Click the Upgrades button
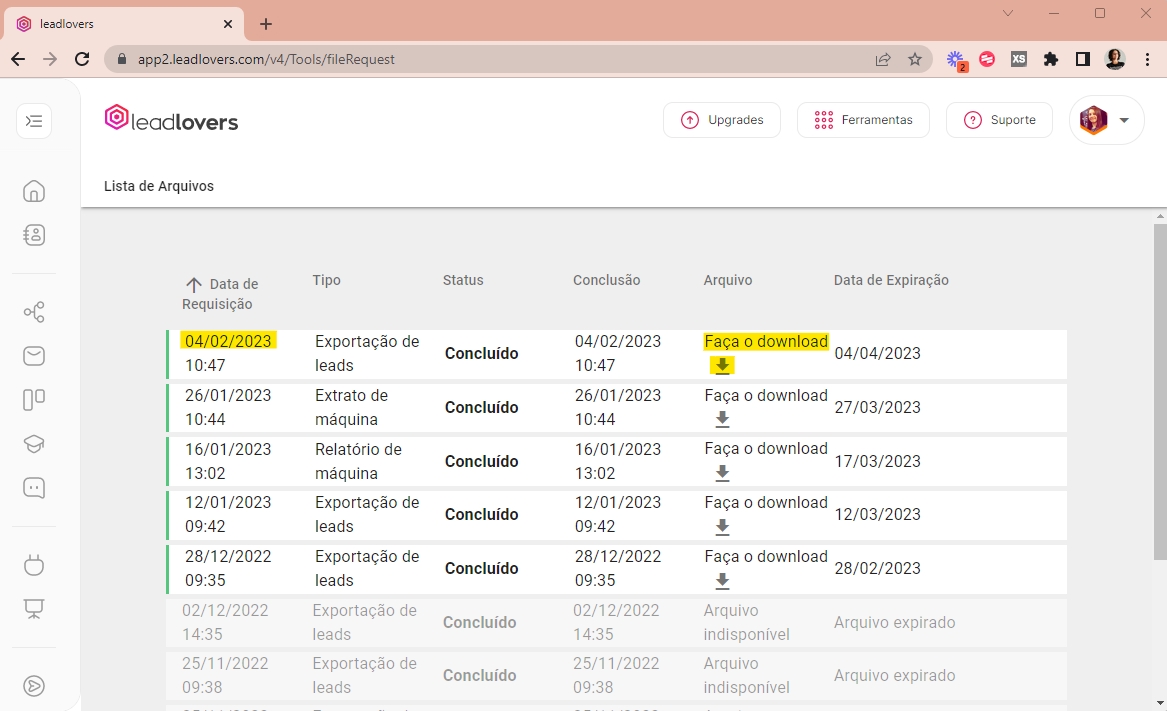The height and width of the screenshot is (711, 1167). pyautogui.click(x=721, y=120)
